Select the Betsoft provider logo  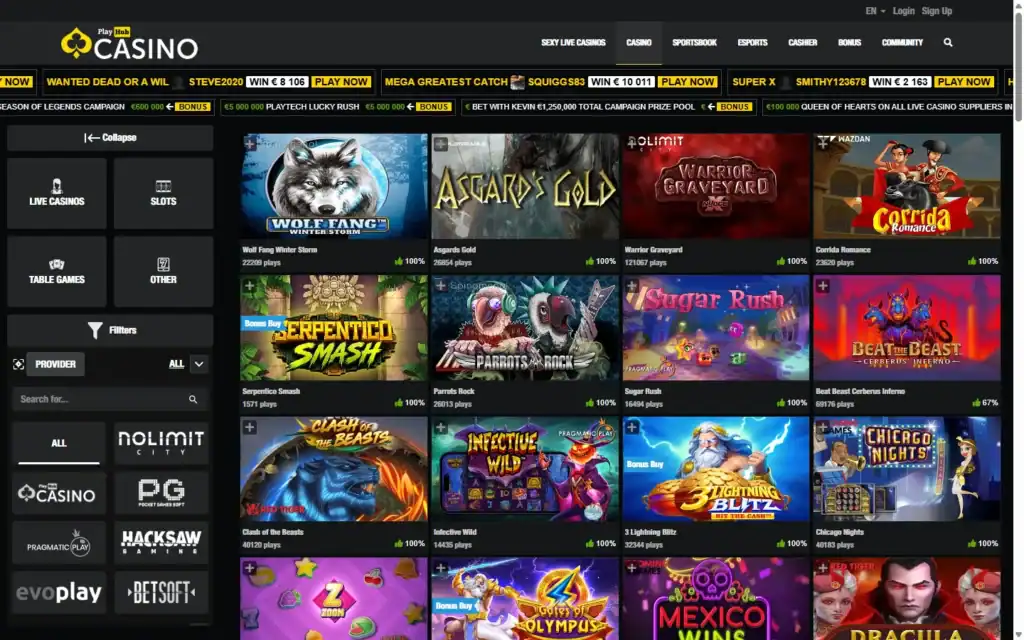[x=161, y=593]
